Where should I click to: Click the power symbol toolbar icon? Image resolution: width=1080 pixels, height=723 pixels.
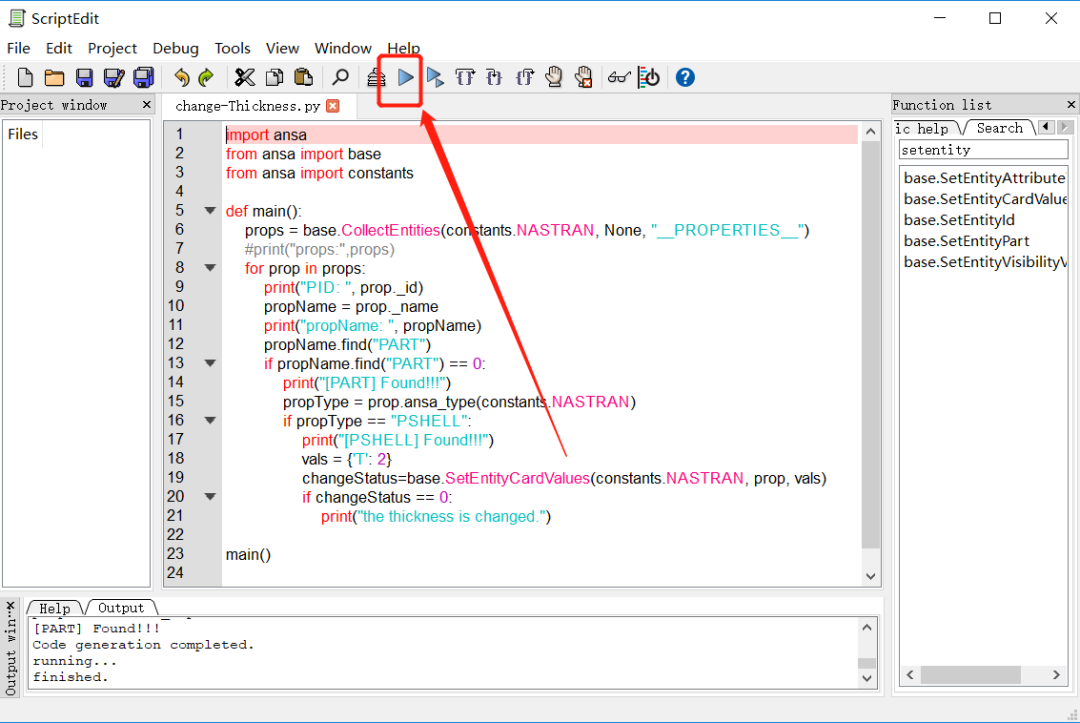tap(649, 77)
